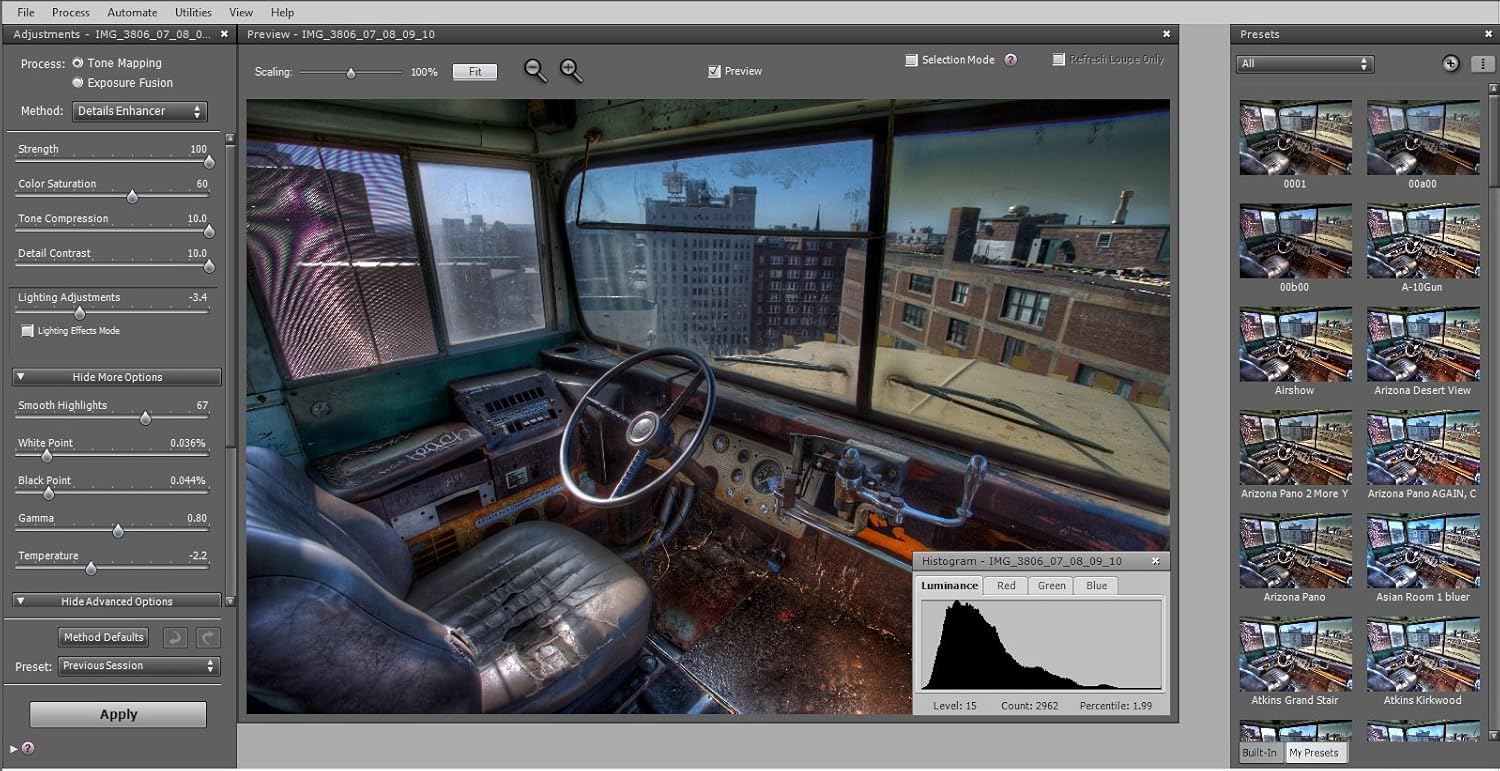Viewport: 1500px width, 771px height.
Task: Click the Apply button
Action: 118,714
